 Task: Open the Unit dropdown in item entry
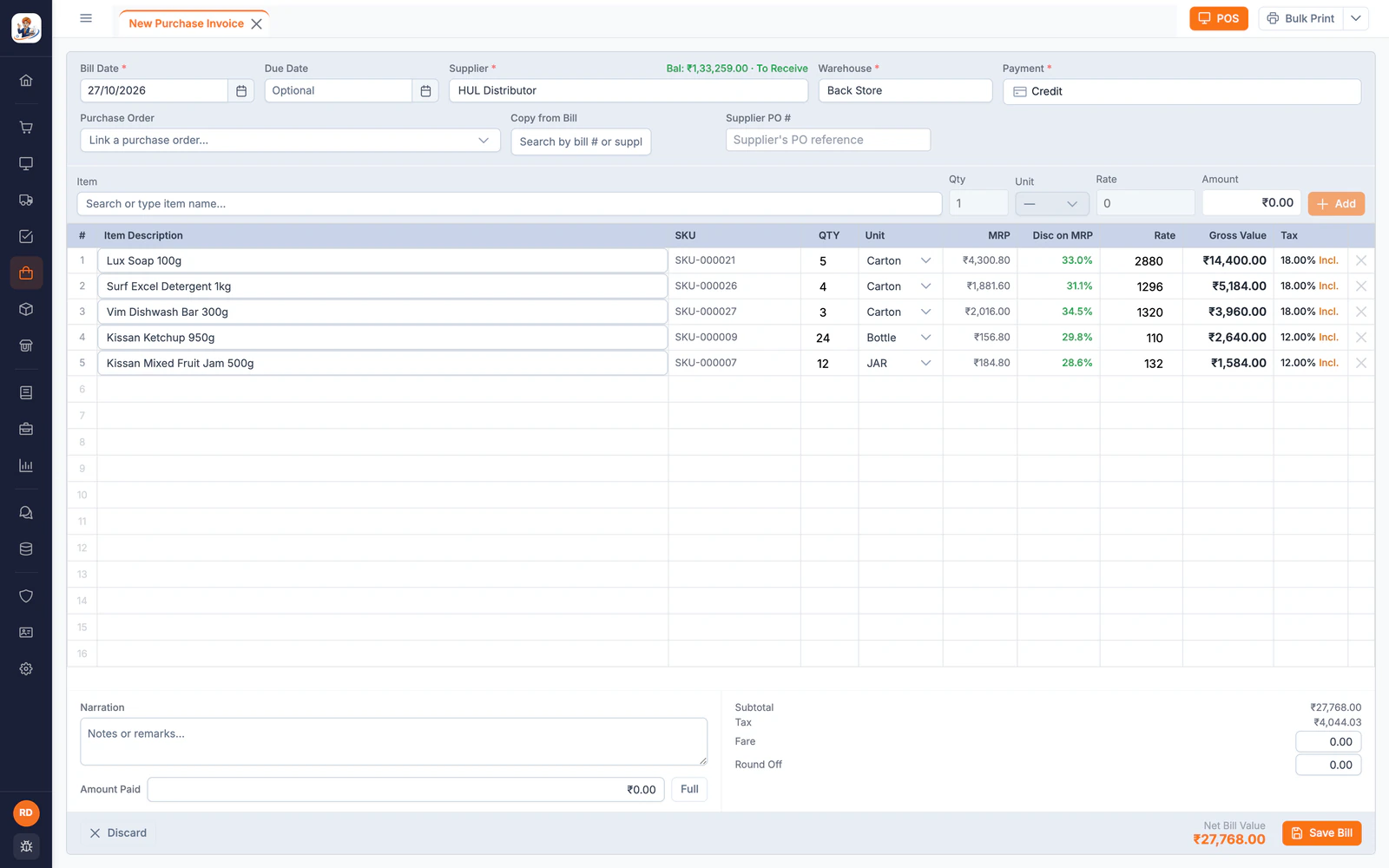click(1052, 204)
